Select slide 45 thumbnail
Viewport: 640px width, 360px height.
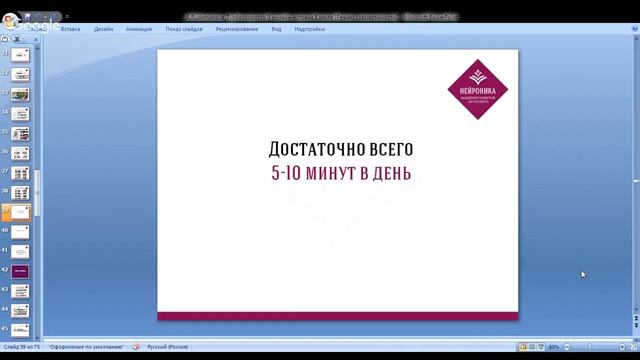click(20, 330)
